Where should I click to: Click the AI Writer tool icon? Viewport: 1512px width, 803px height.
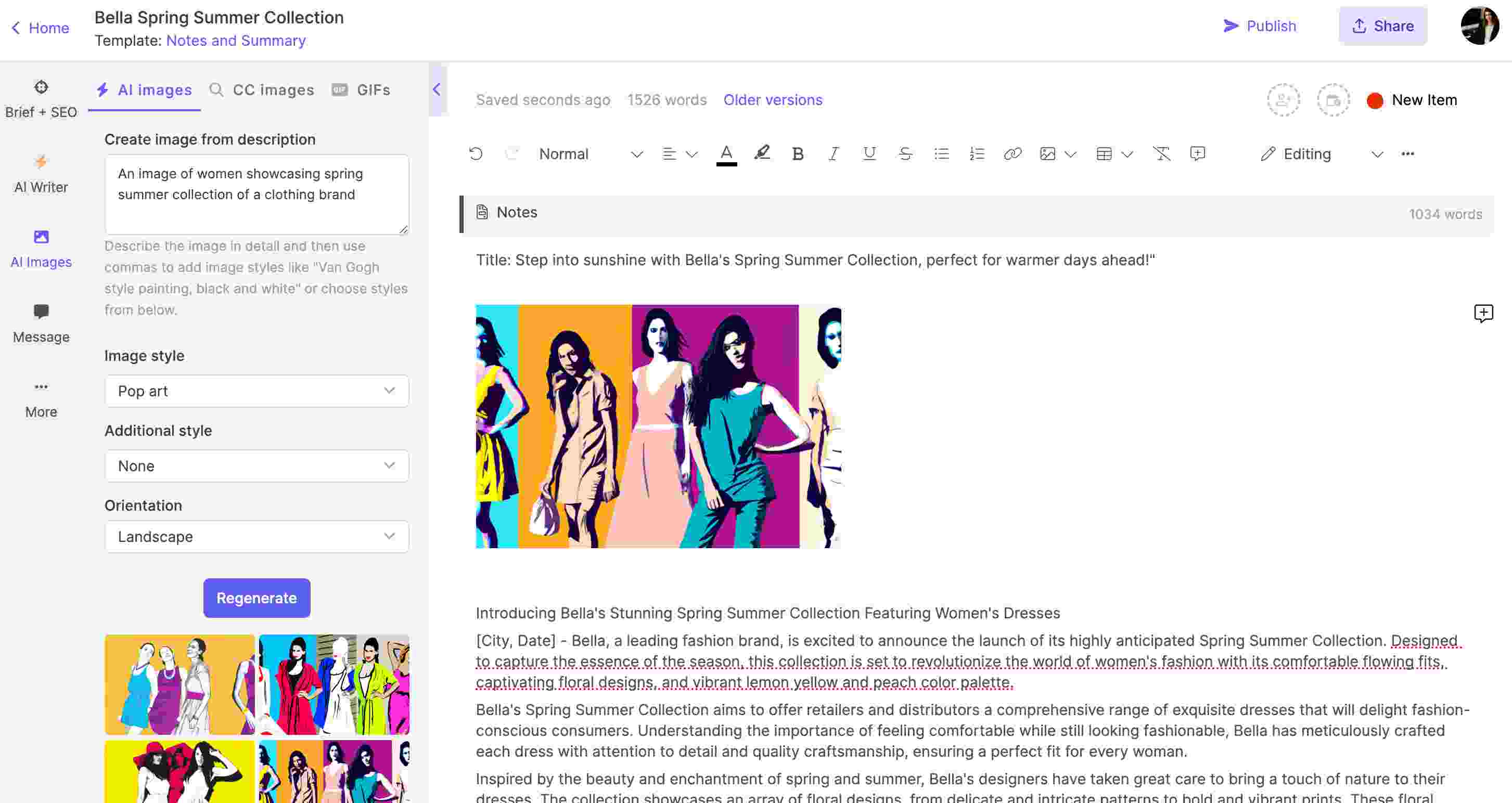(x=40, y=162)
